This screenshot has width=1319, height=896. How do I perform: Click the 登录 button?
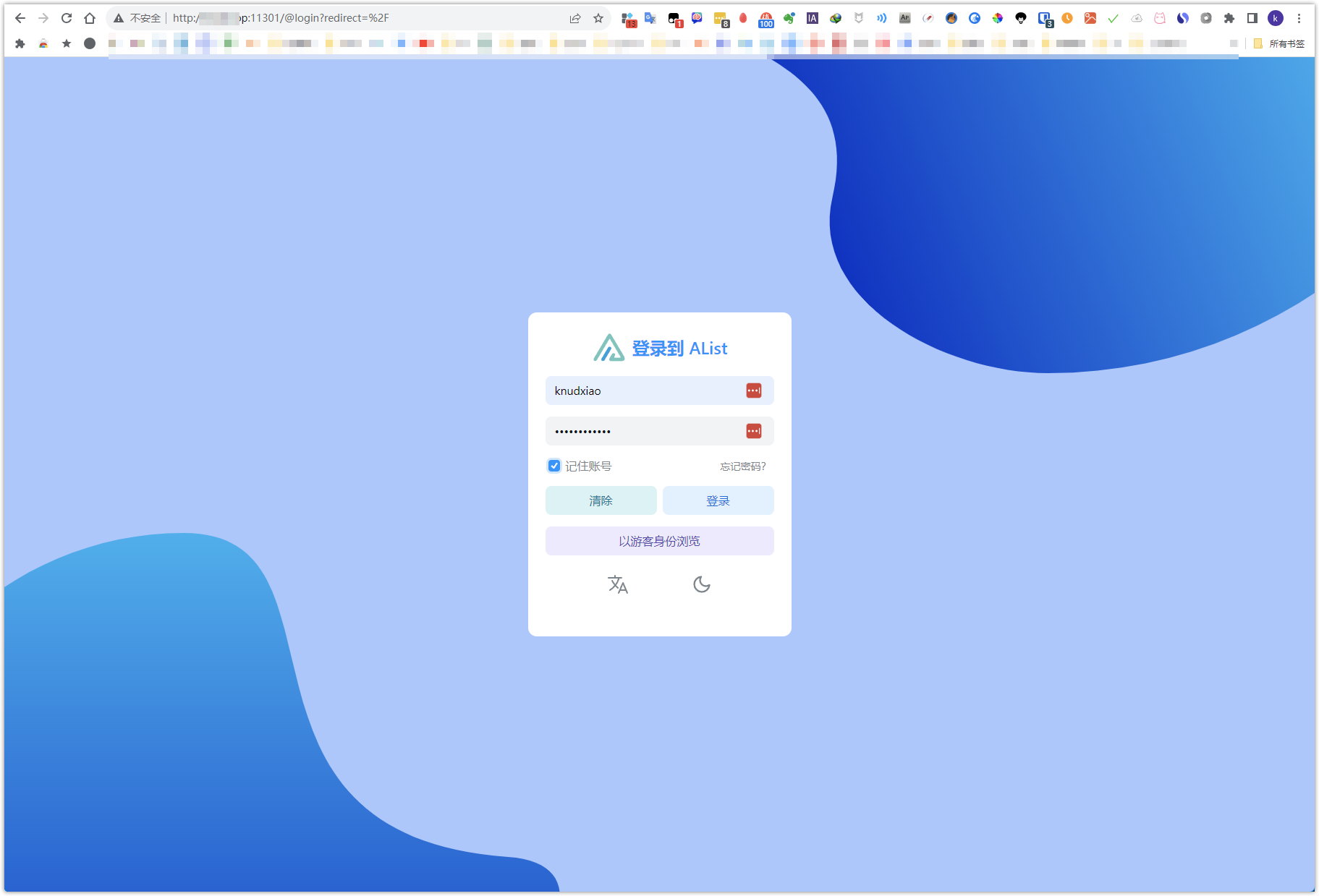coord(718,500)
